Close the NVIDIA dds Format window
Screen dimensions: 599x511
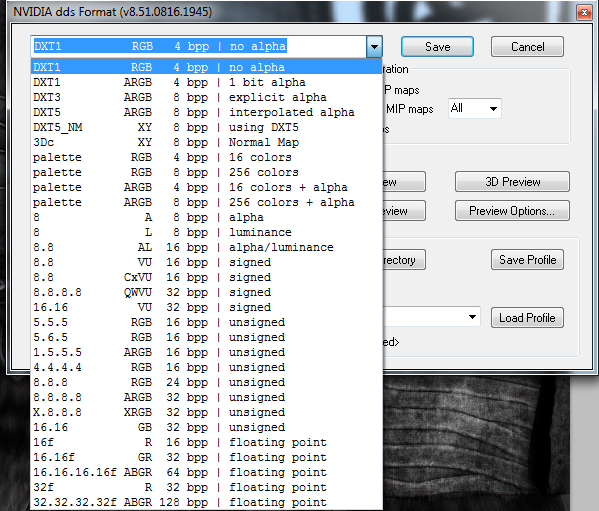tap(584, 12)
